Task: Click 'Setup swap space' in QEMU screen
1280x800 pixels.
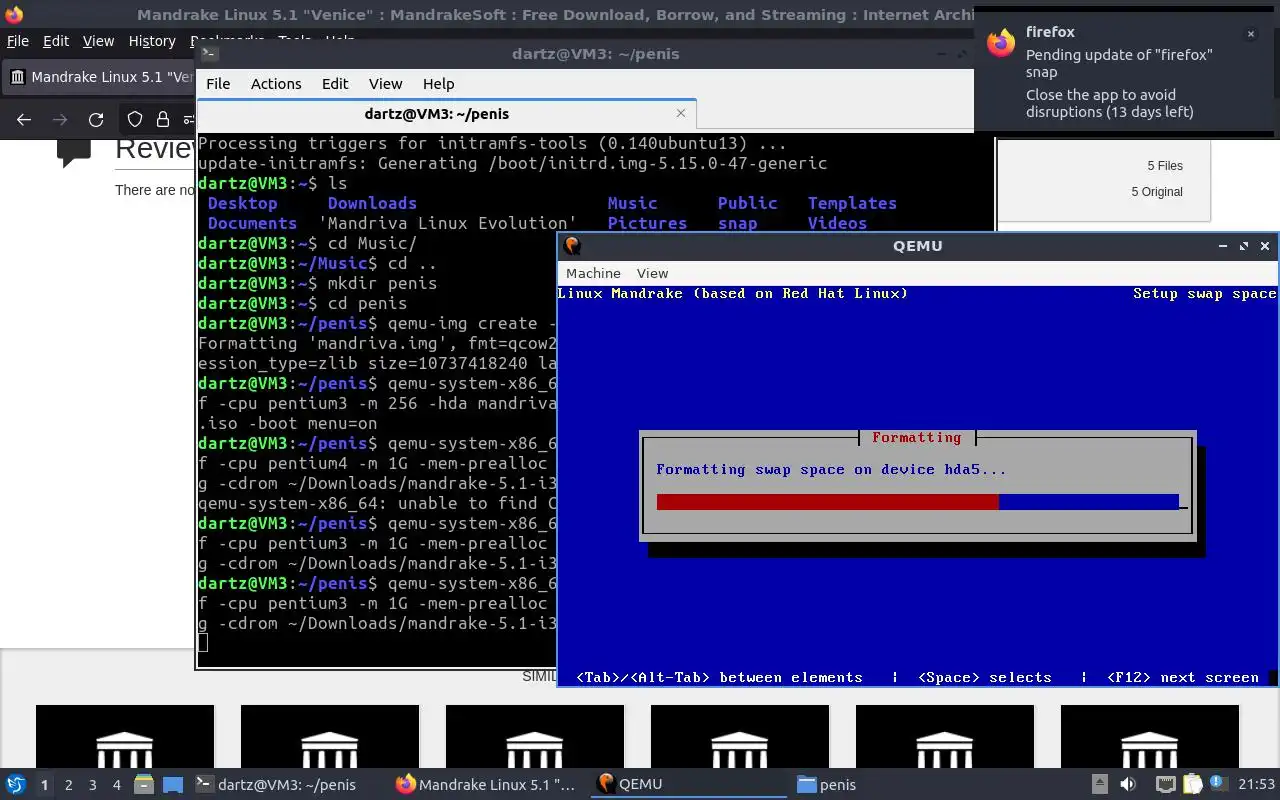Action: tap(1204, 294)
